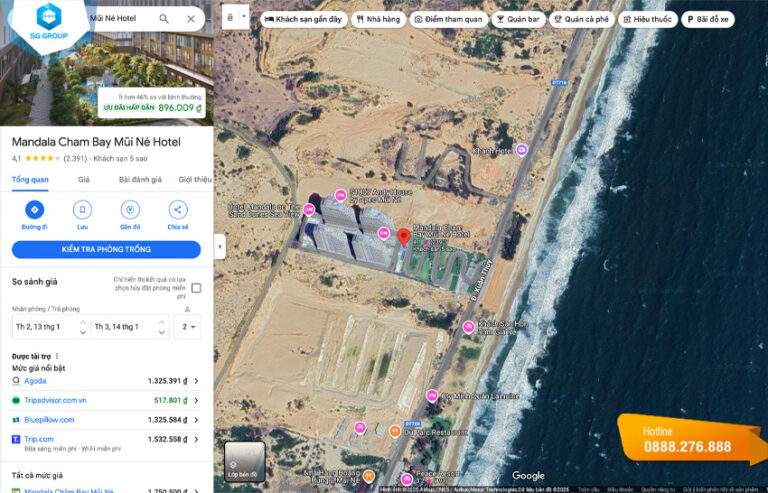This screenshot has height=493, width=768.
Task: Click the red Mandala Cham Bay map pin
Action: [x=403, y=237]
